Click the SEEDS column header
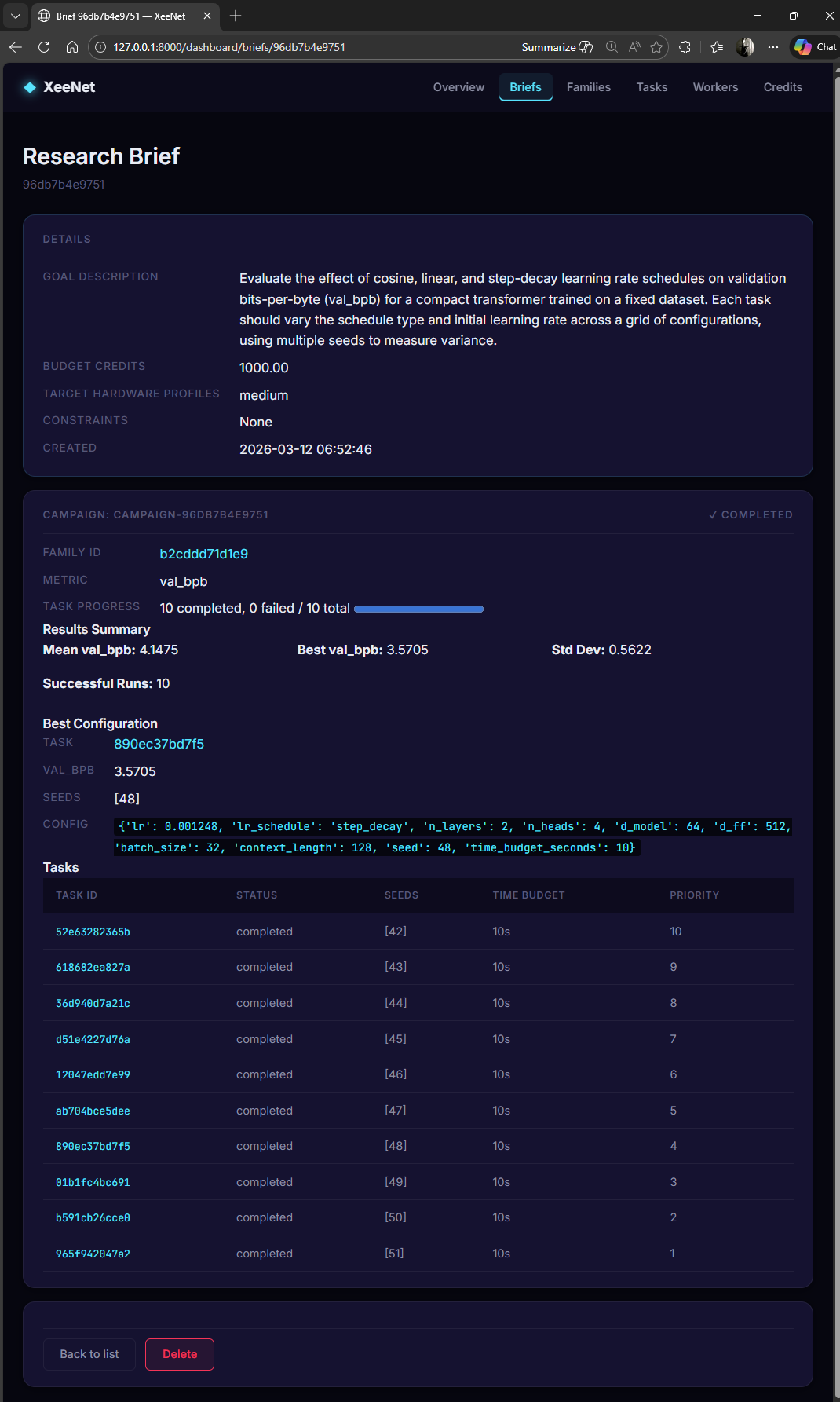The width and height of the screenshot is (840, 1402). coord(401,895)
